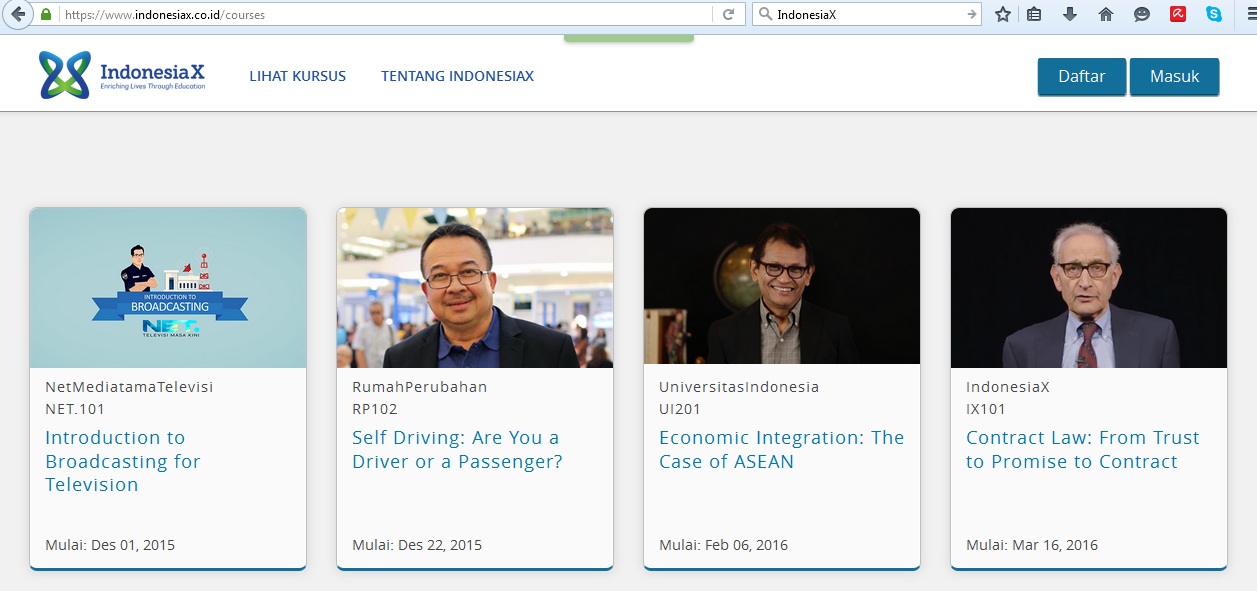1257x591 pixels.
Task: Click the Masuk button
Action: (1174, 77)
